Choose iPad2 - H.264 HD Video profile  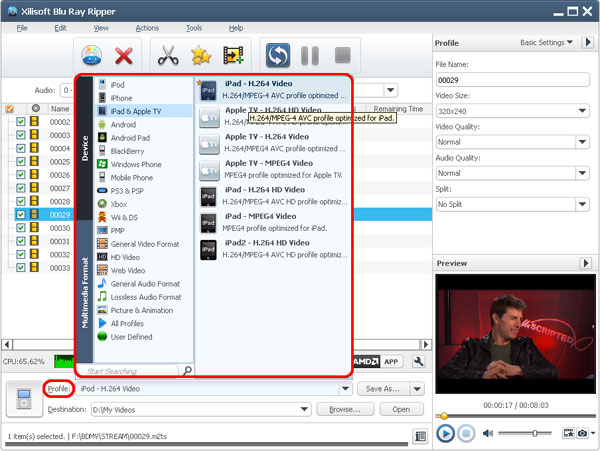click(273, 249)
